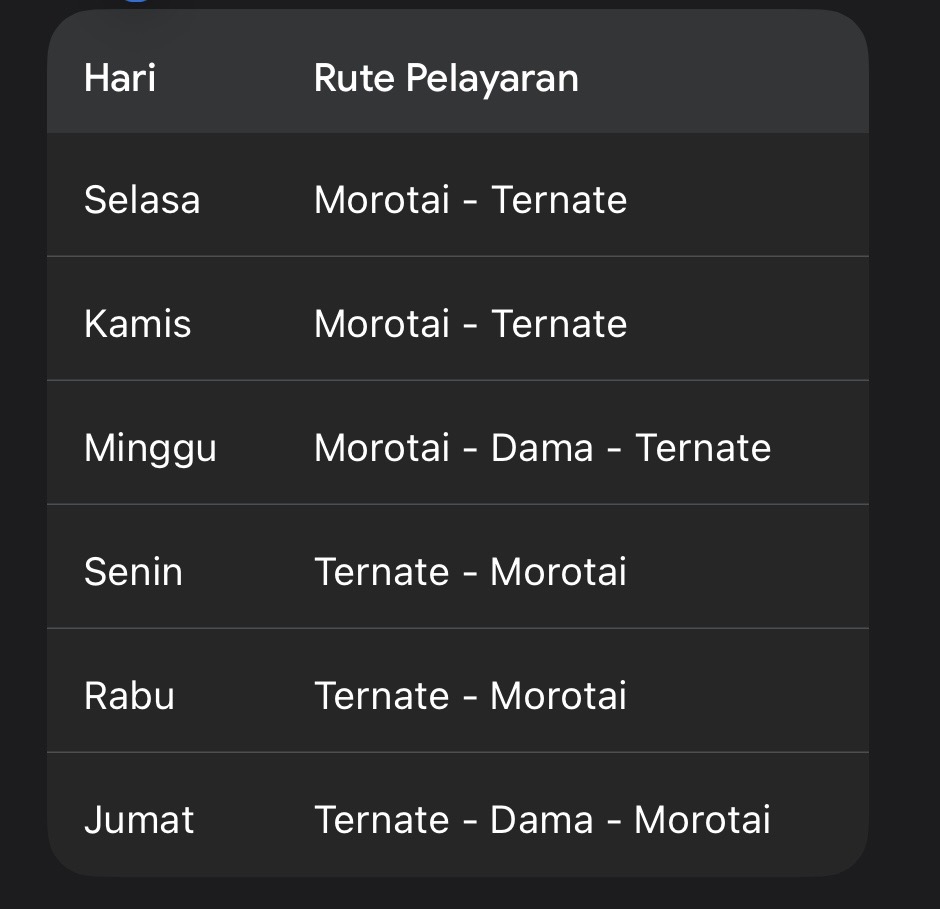Select the "Ternate - Dama - Morotai" route text
This screenshot has height=909, width=940.
click(542, 820)
